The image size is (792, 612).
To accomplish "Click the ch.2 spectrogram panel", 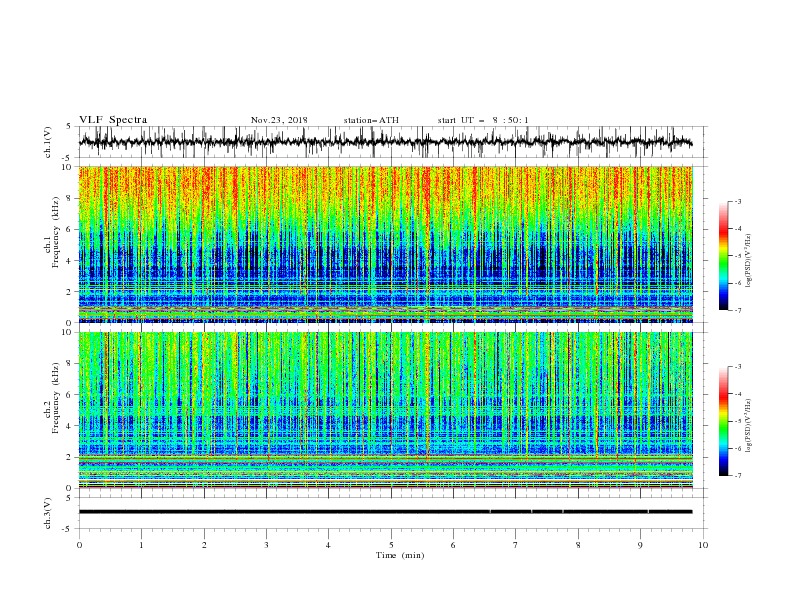I will 385,410.
